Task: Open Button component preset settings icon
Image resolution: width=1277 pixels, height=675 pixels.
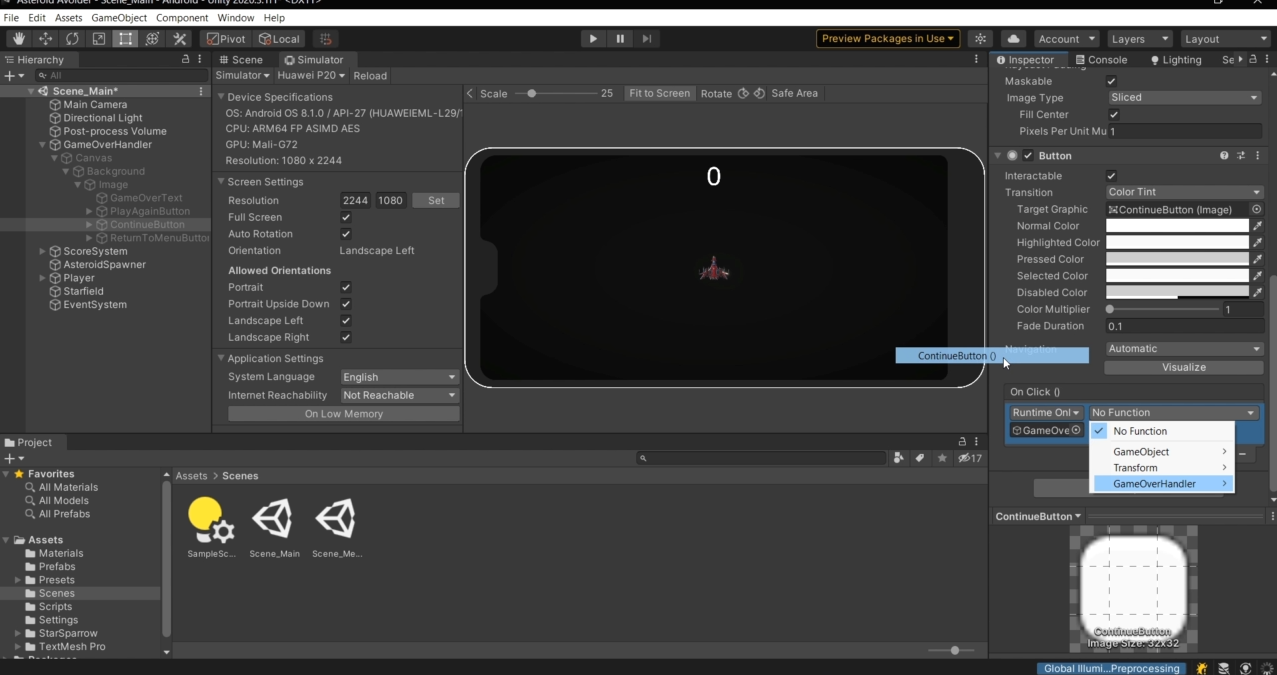Action: [1241, 156]
